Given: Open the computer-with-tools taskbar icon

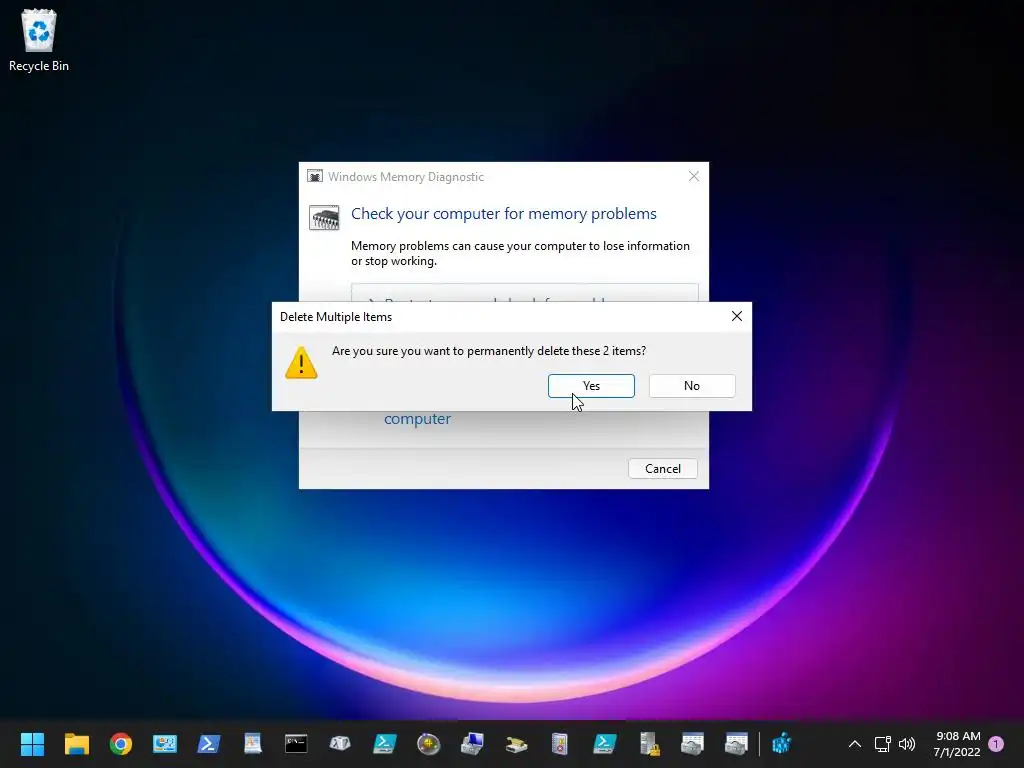Looking at the screenshot, I should point(472,744).
